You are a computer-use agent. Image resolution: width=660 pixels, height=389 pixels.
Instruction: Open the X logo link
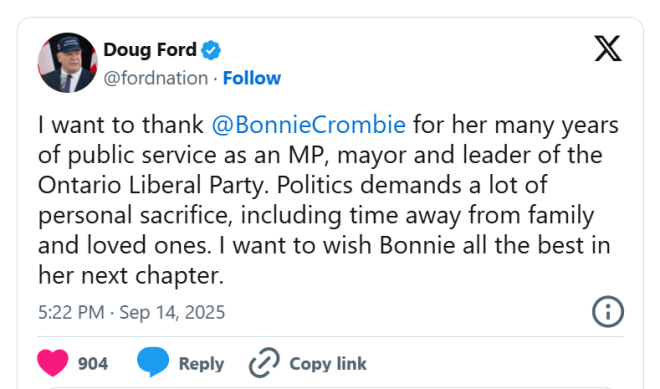click(608, 48)
